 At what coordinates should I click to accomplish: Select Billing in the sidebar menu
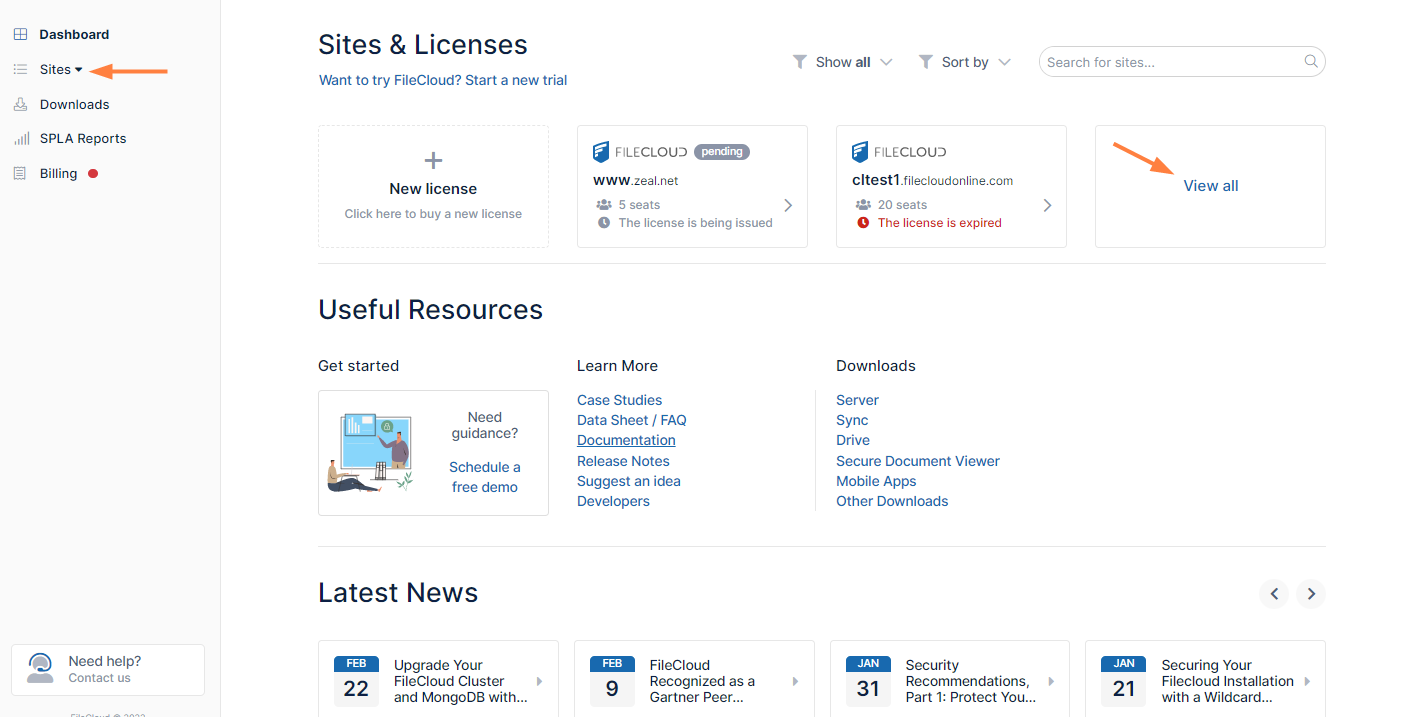(58, 174)
